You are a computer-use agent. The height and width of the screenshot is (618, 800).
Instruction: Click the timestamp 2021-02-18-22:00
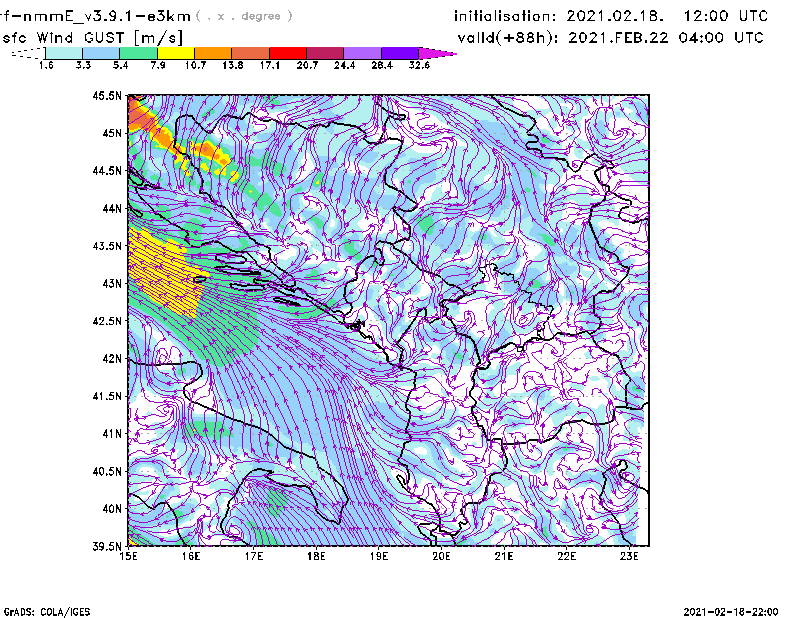[x=731, y=612]
